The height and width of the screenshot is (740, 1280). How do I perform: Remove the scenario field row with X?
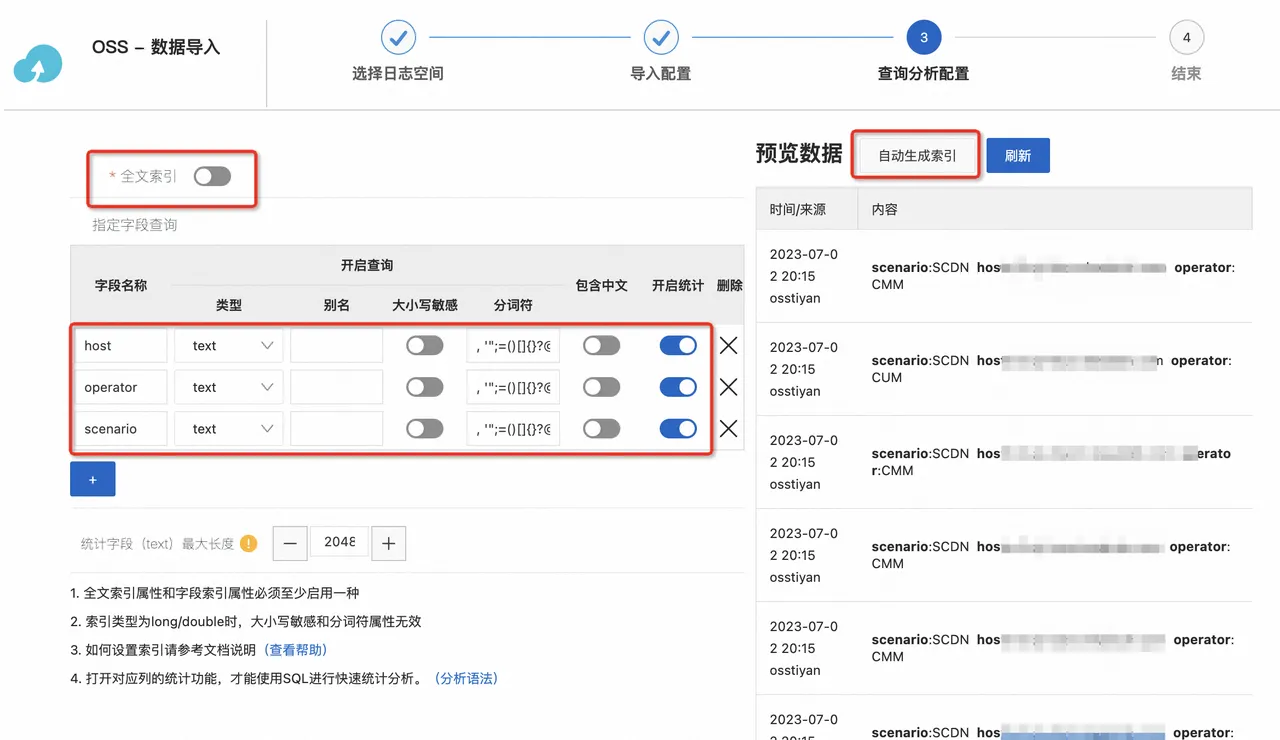[729, 429]
